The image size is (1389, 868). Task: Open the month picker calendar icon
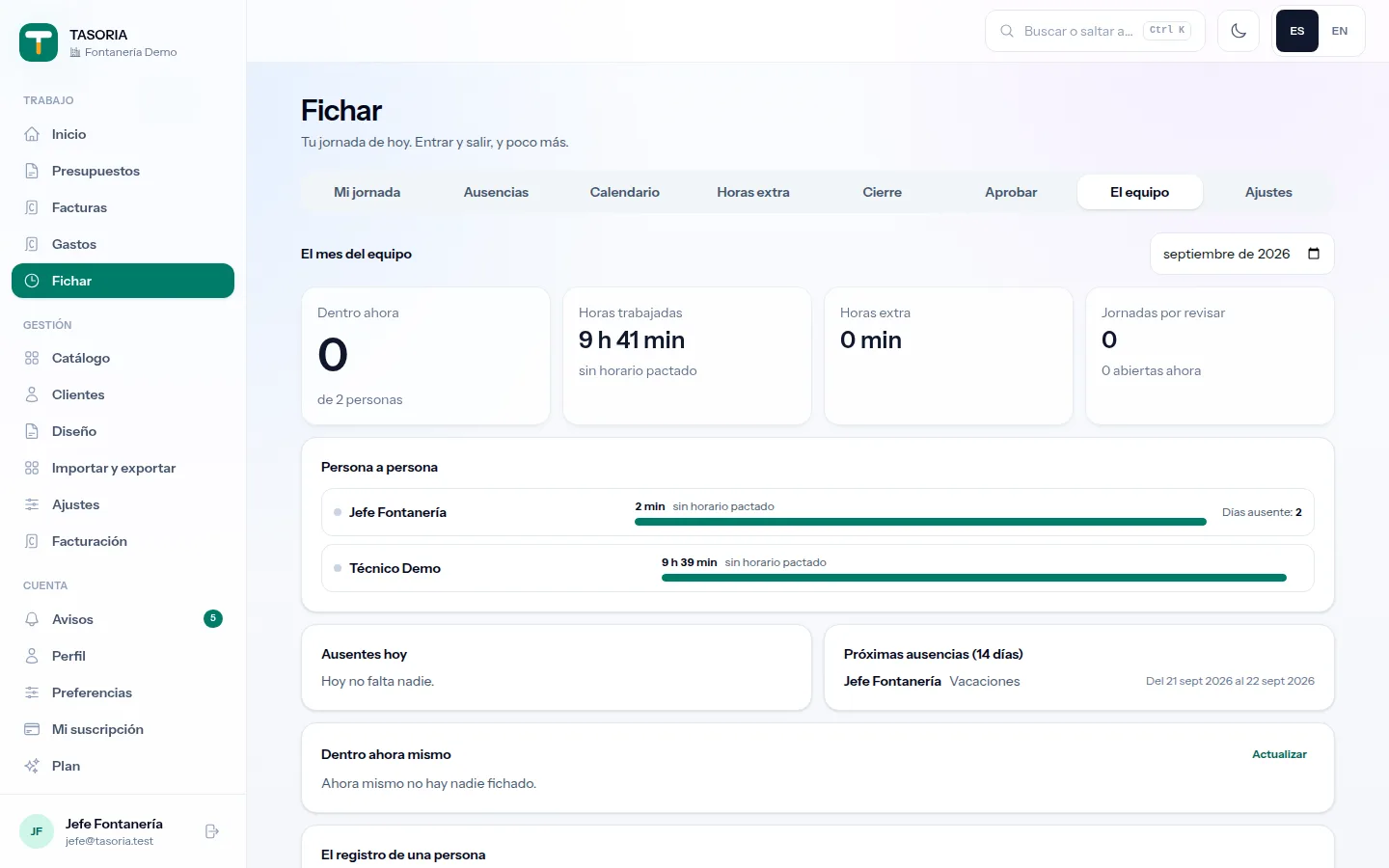pos(1314,254)
